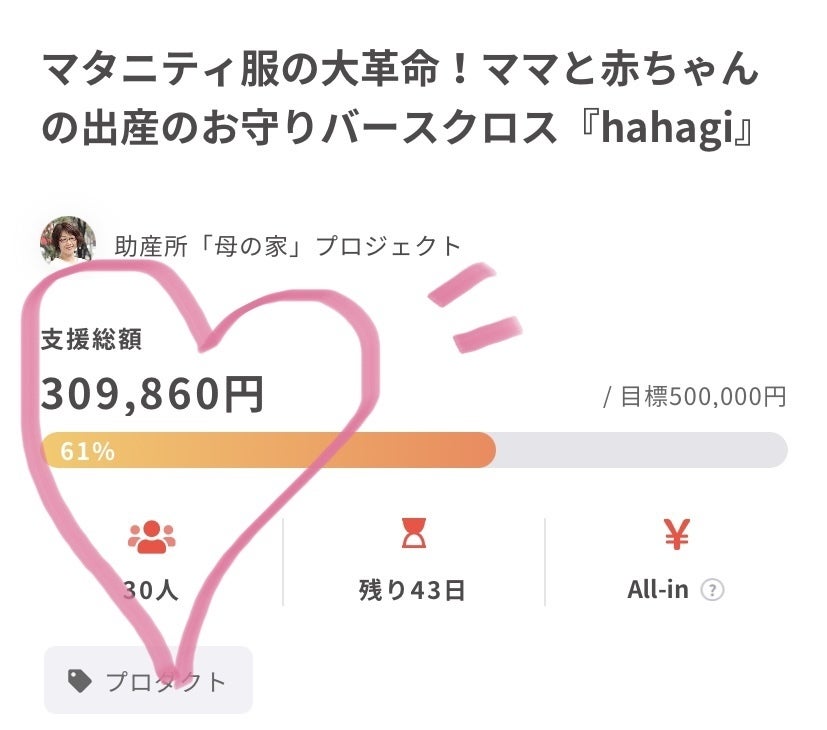
Task: Click the 残り43日 days remaining text
Action: pos(412,590)
